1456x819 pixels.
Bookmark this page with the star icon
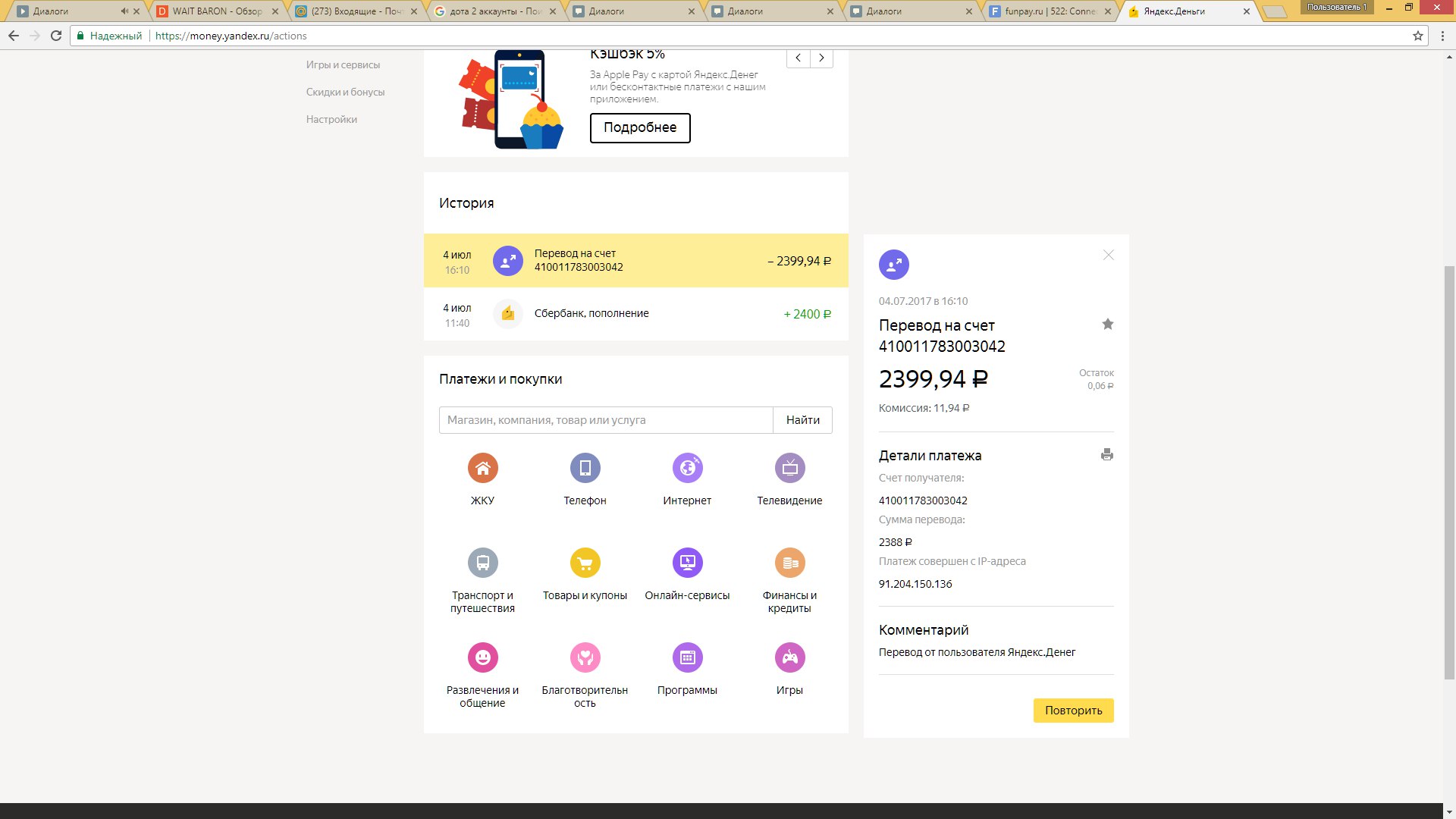(x=1417, y=36)
